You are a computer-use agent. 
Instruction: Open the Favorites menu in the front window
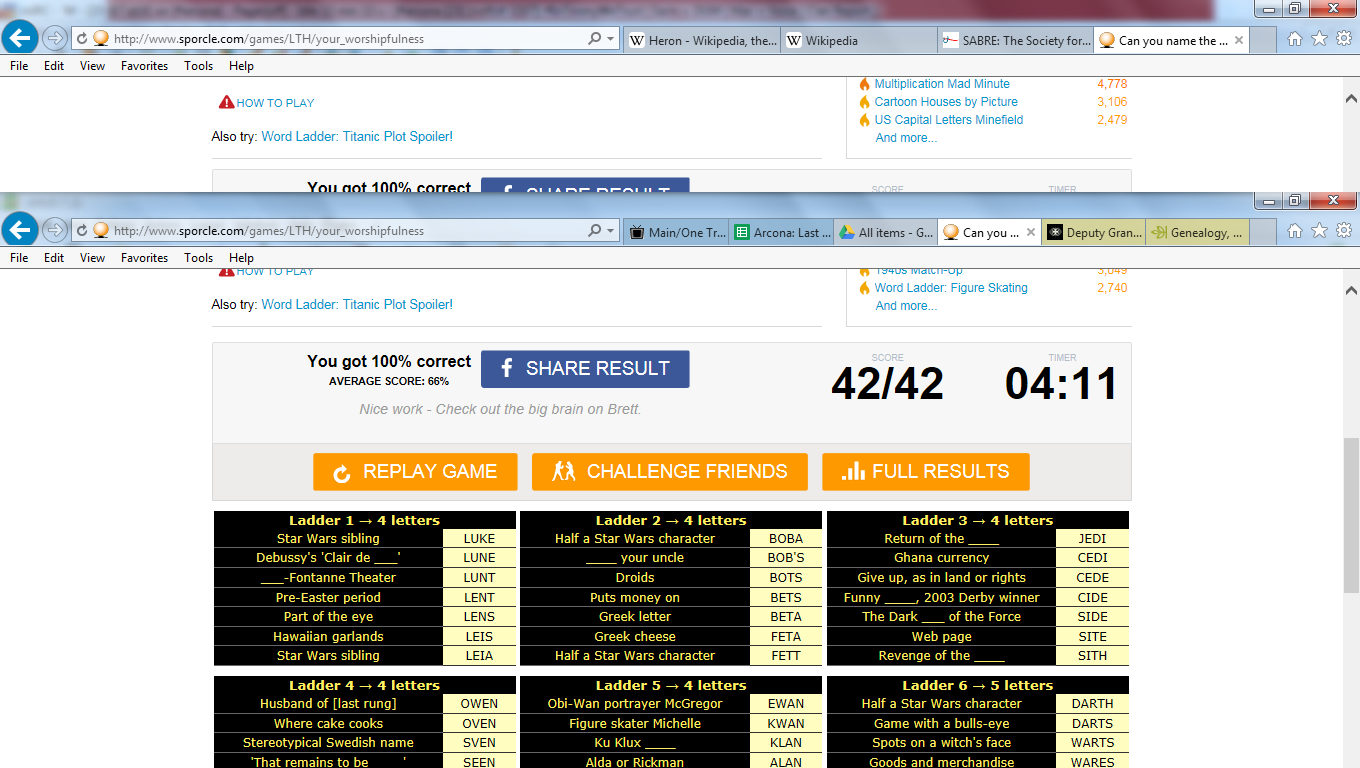(144, 258)
